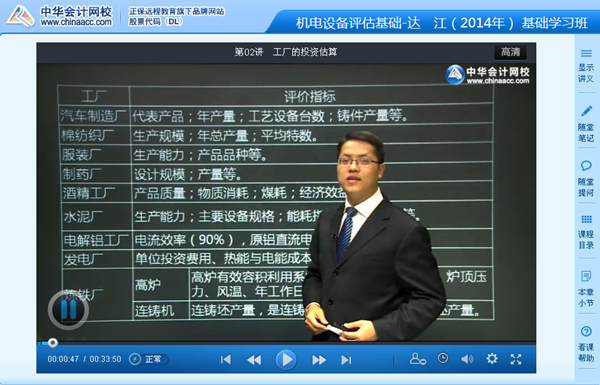Click the 连铸机 cell in the table
600x385 pixels.
(154, 311)
